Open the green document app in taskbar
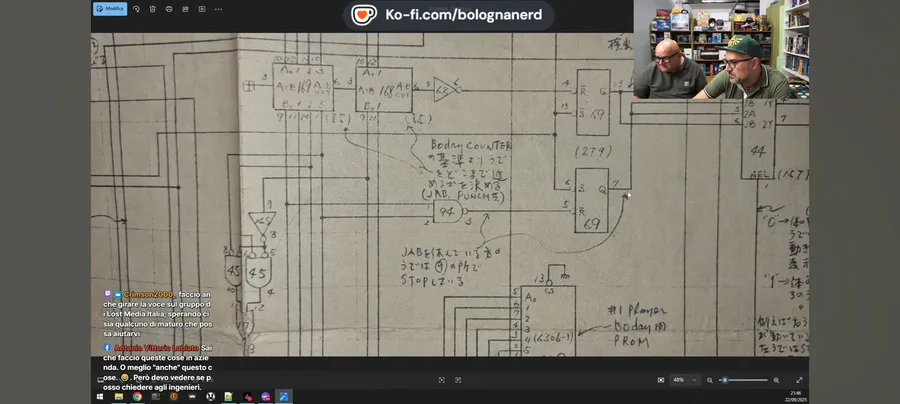Screen dimensions: 900x404 pos(228,397)
